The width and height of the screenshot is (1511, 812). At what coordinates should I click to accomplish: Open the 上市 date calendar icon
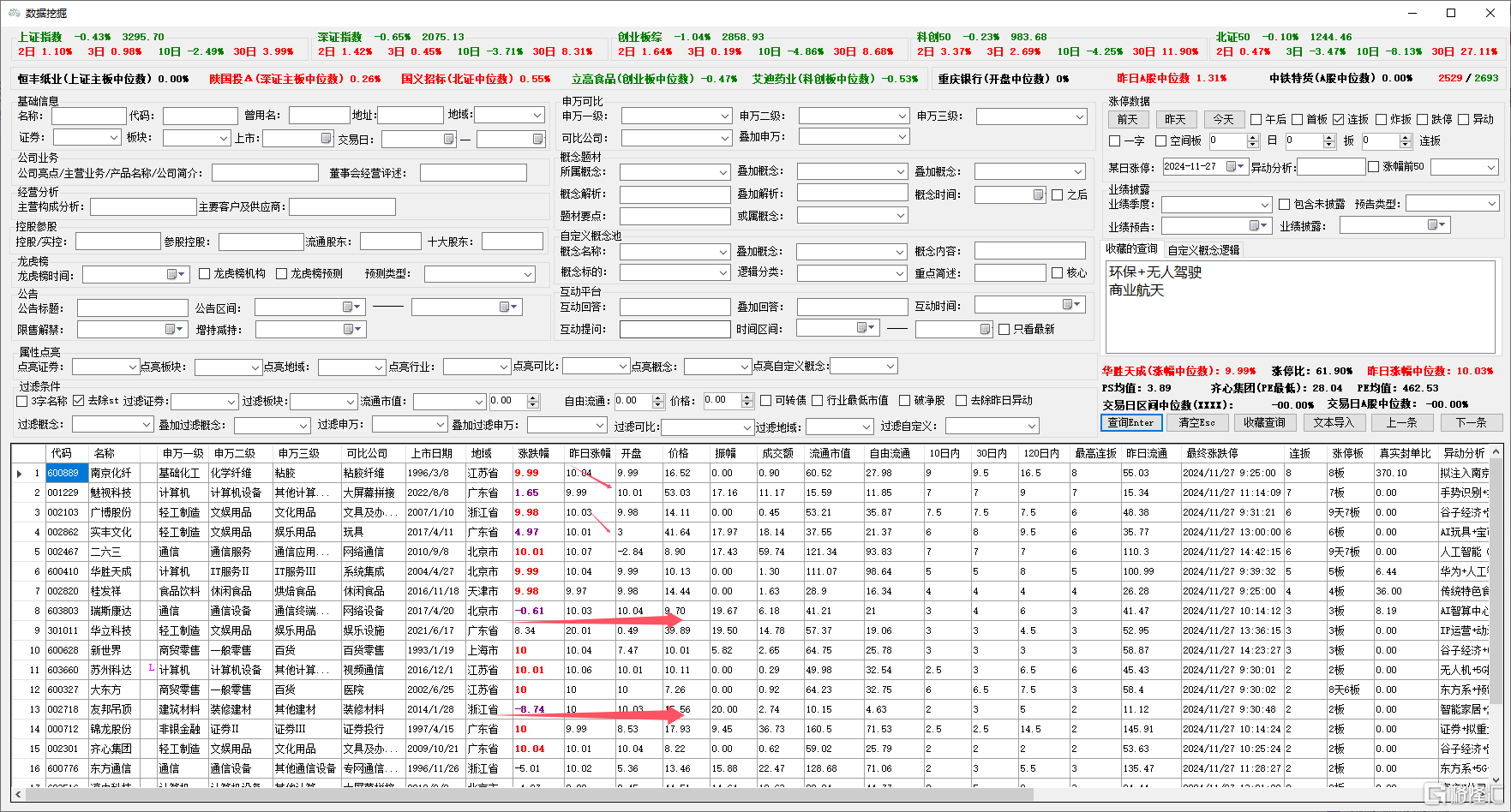tap(326, 139)
